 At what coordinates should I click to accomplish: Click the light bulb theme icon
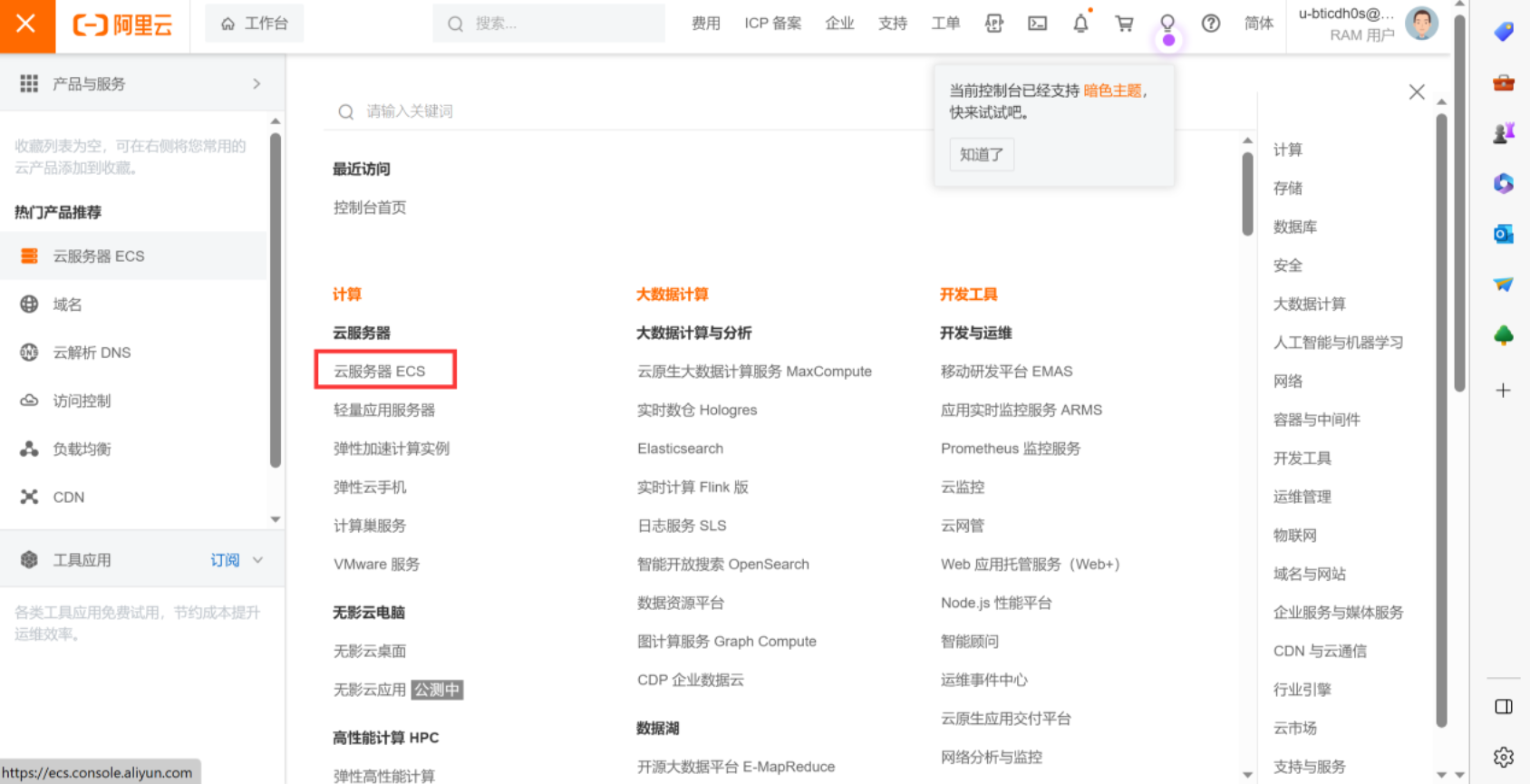[1167, 24]
